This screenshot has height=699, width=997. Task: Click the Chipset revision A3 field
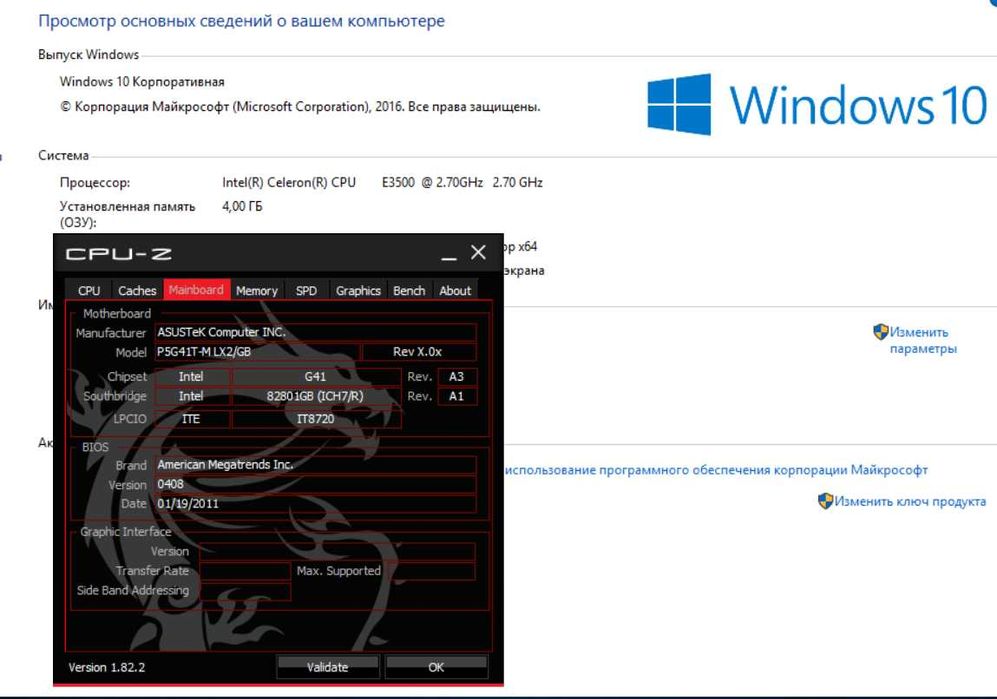click(x=457, y=377)
